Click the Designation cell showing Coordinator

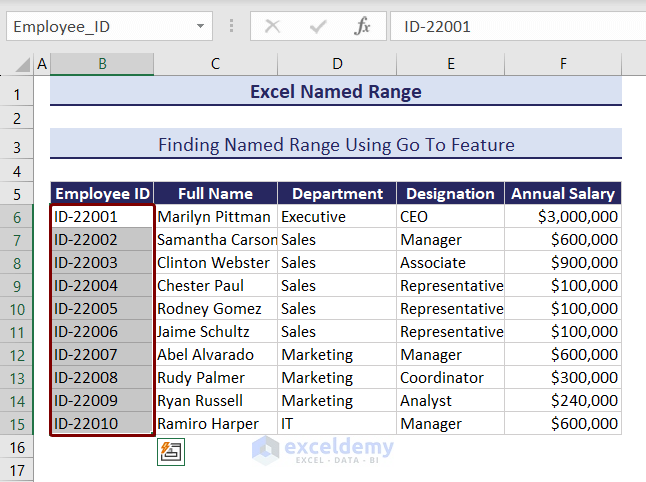point(450,378)
